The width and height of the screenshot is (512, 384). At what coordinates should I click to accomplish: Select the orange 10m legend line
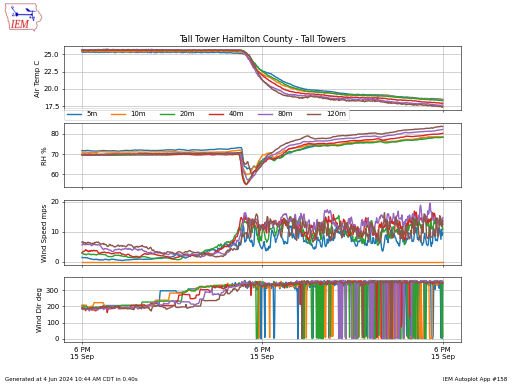click(x=119, y=114)
